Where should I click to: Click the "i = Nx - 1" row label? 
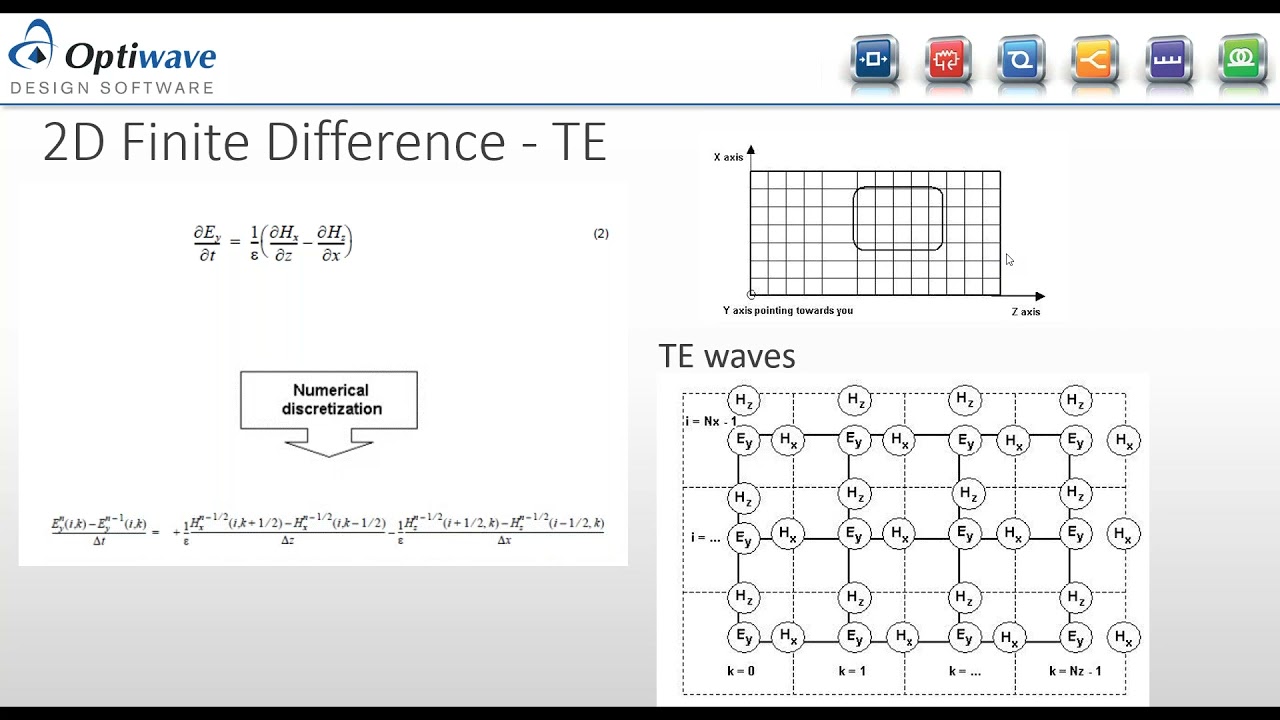(711, 421)
